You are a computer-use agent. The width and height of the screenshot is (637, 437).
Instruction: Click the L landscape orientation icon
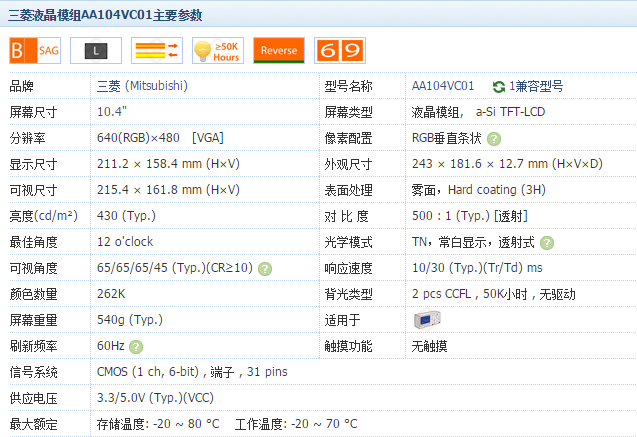[96, 50]
